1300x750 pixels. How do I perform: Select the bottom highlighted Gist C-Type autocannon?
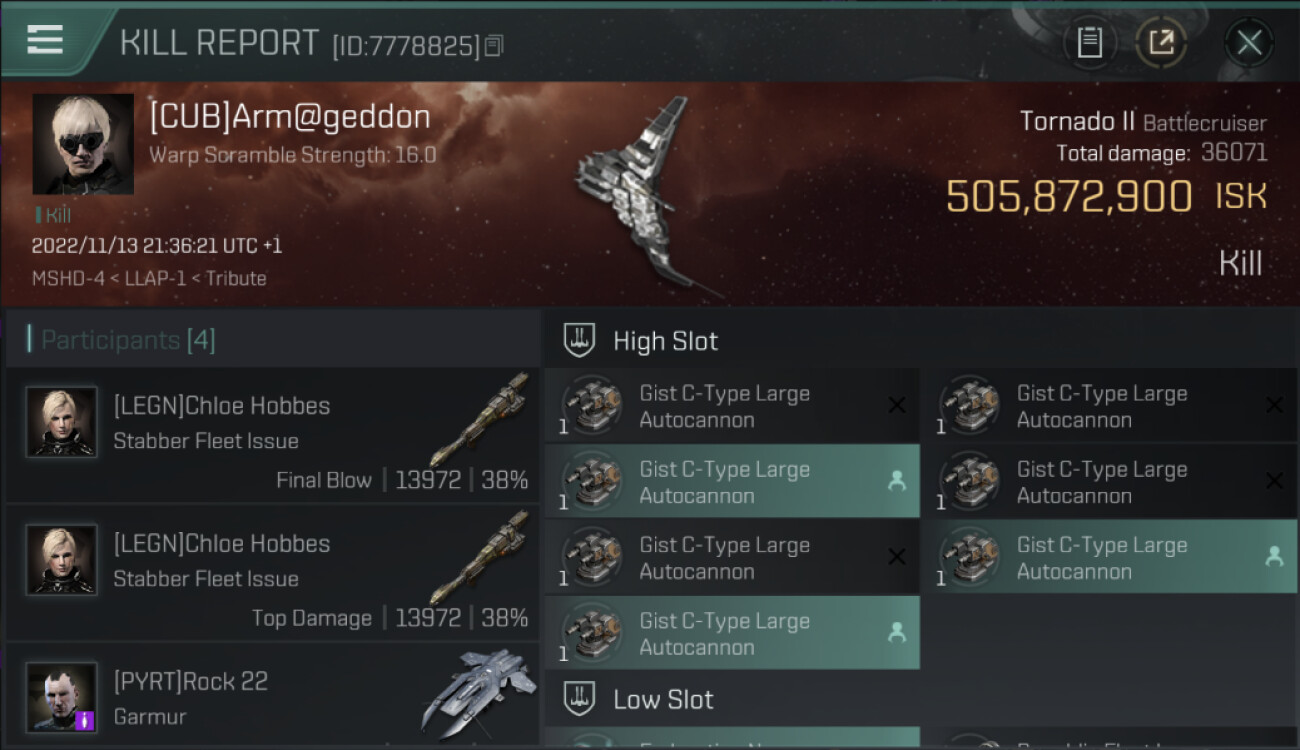pos(732,633)
